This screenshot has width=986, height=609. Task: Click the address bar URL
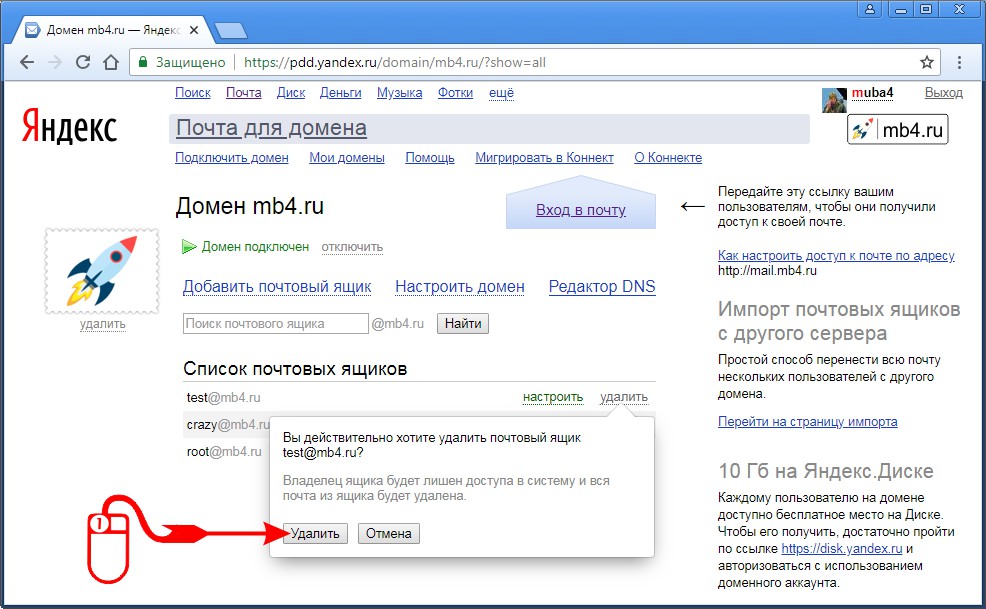click(394, 62)
